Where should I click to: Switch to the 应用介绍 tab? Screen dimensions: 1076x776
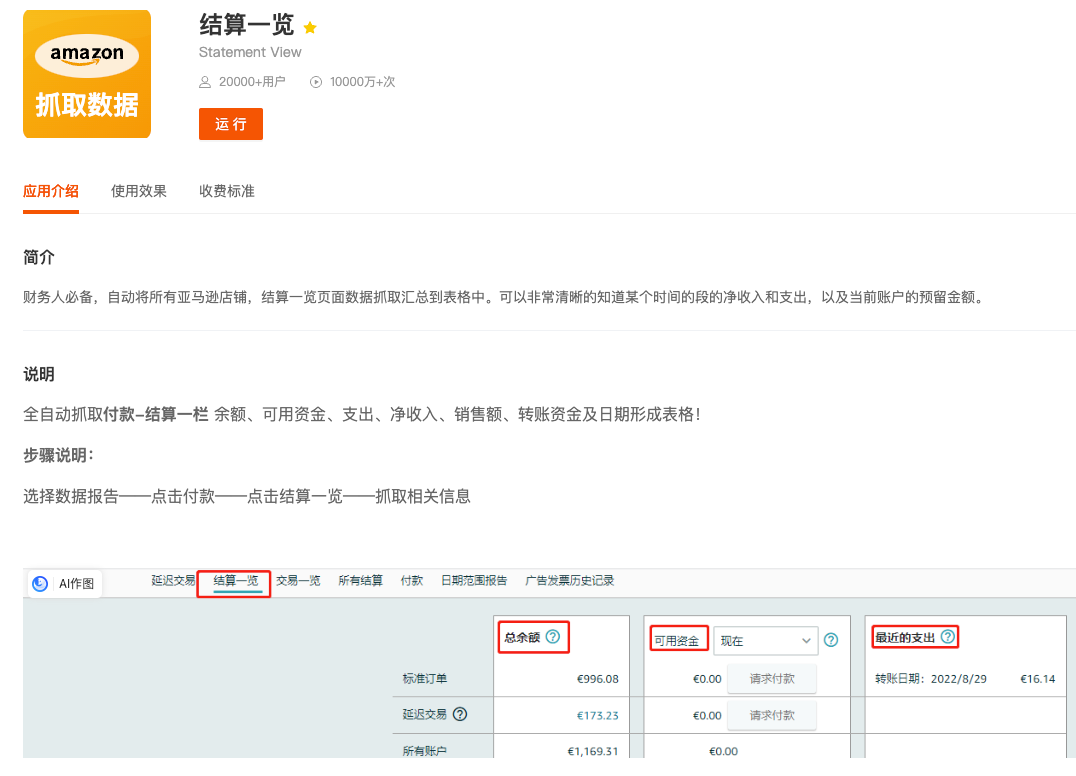(x=51, y=191)
